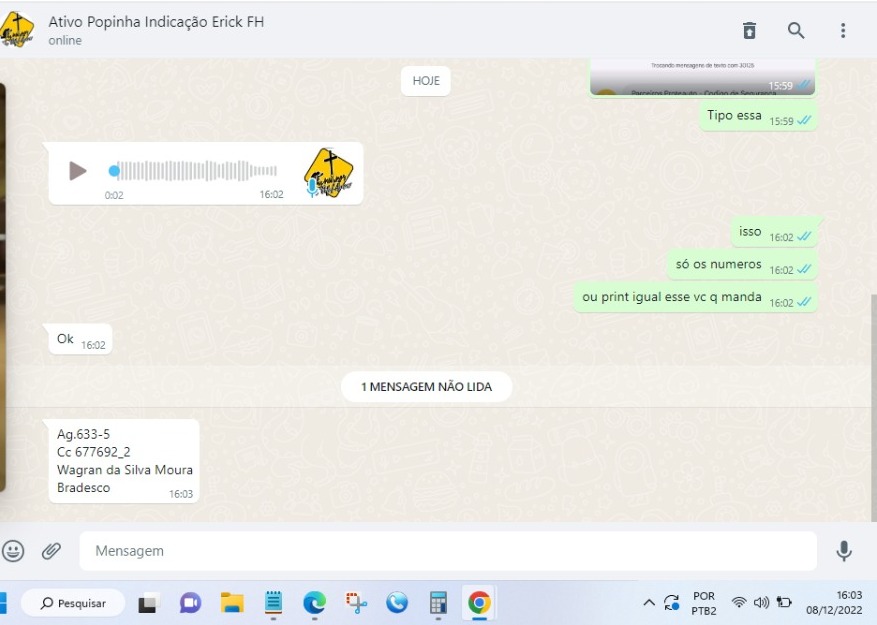Viewport: 877px width, 625px height.
Task: Open Microsoft Edge from taskbar
Action: click(314, 603)
